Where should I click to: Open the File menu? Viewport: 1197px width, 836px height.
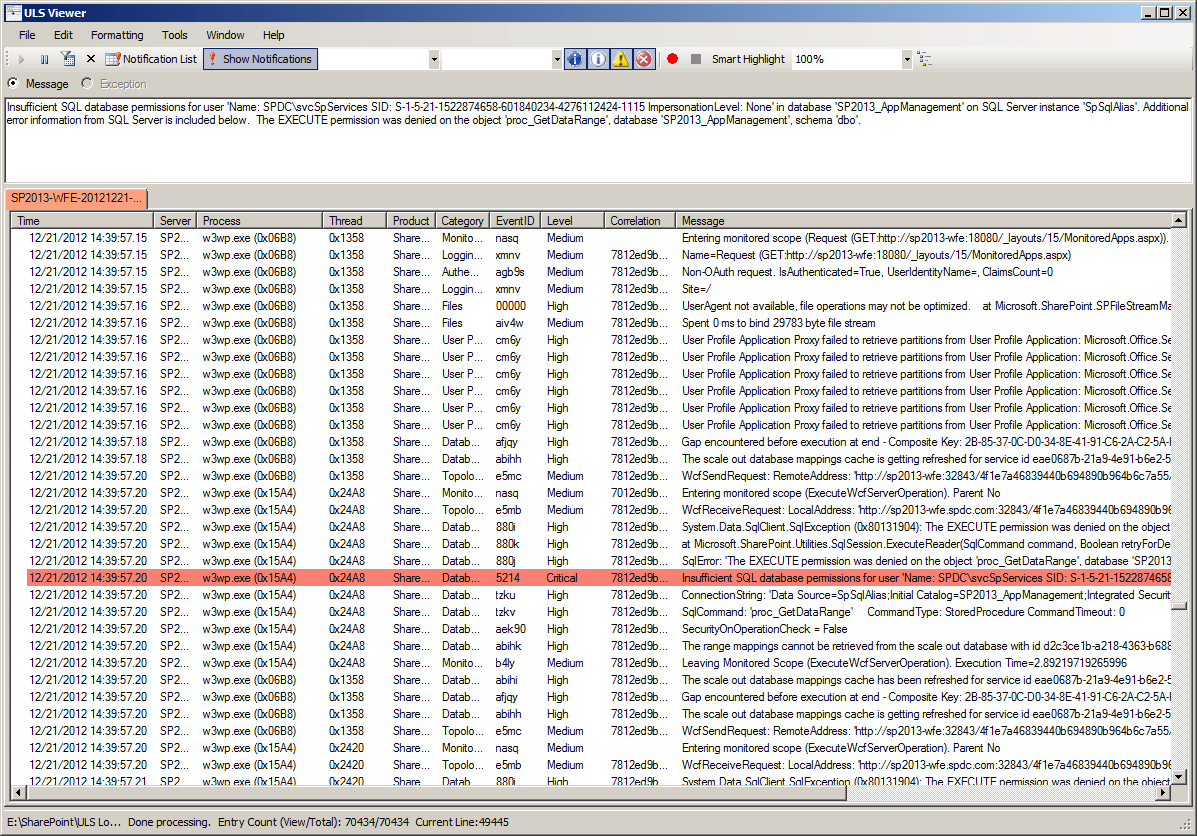tap(27, 35)
